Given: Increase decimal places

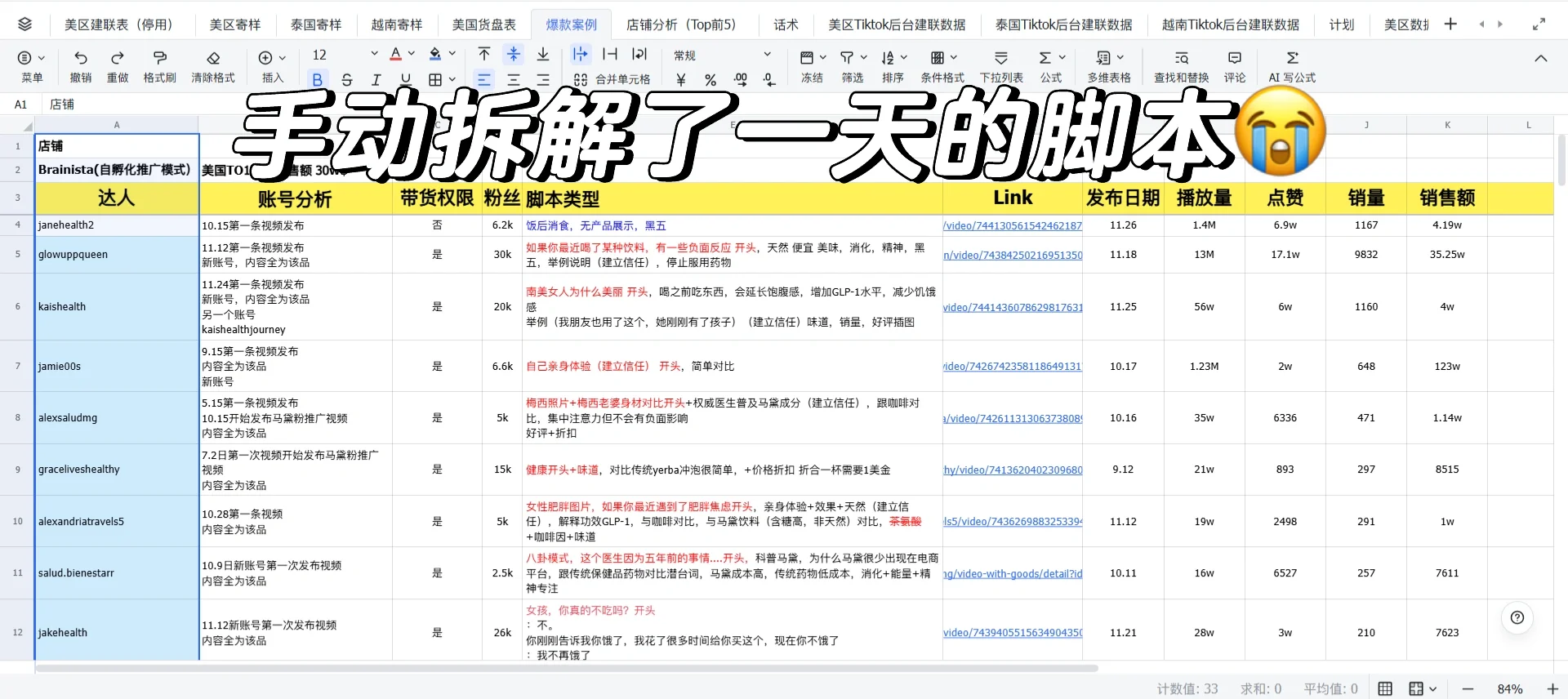Looking at the screenshot, I should click(x=740, y=79).
